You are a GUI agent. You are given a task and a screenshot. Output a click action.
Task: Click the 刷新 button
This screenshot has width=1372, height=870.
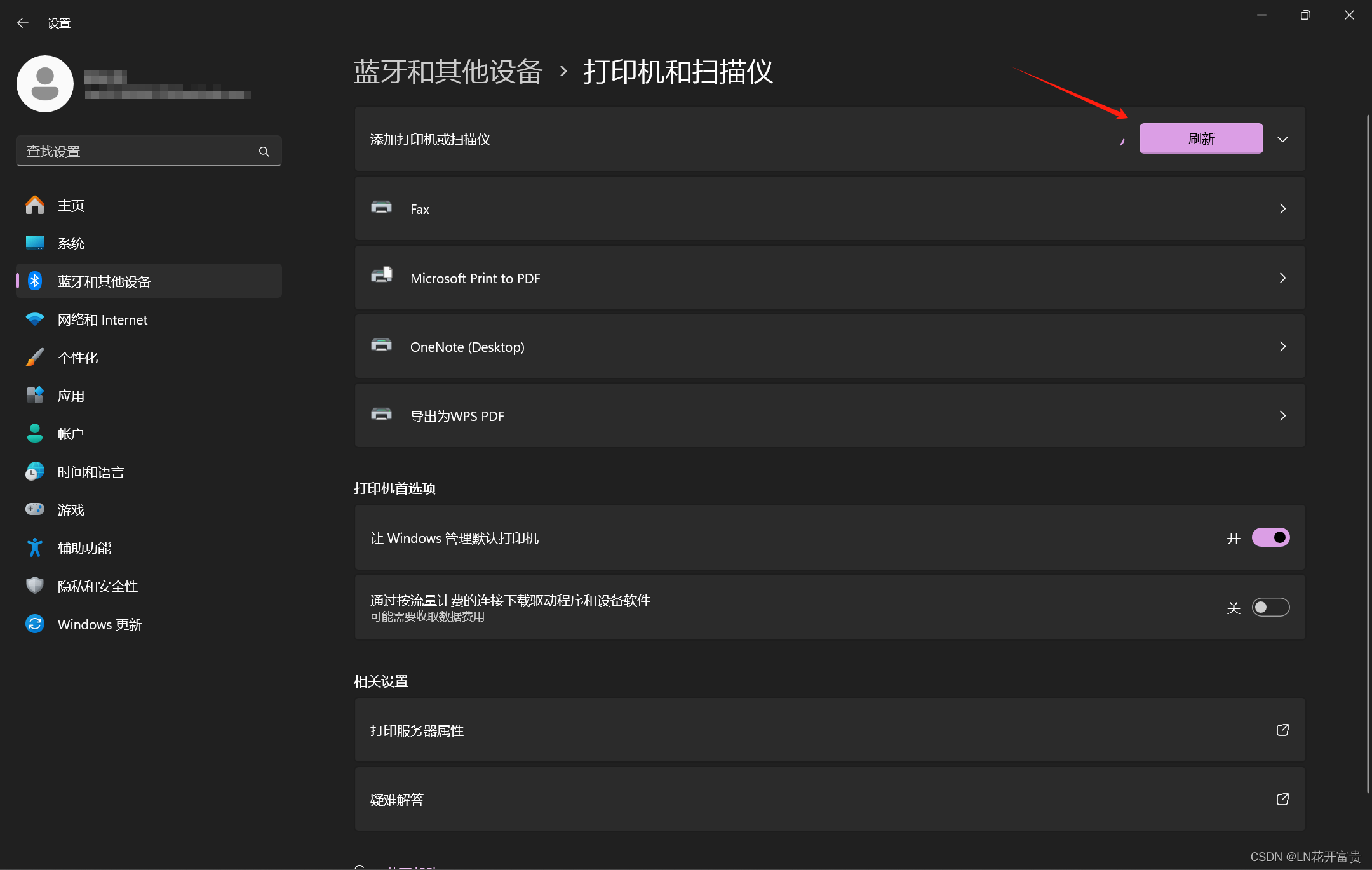[1200, 138]
